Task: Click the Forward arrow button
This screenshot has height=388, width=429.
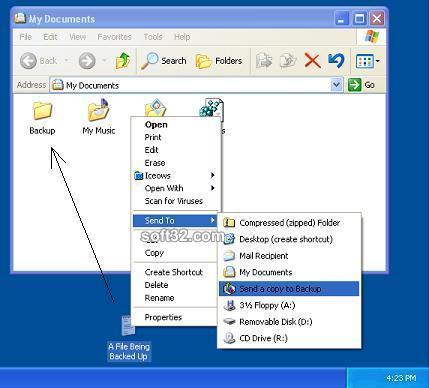Action: [x=87, y=61]
